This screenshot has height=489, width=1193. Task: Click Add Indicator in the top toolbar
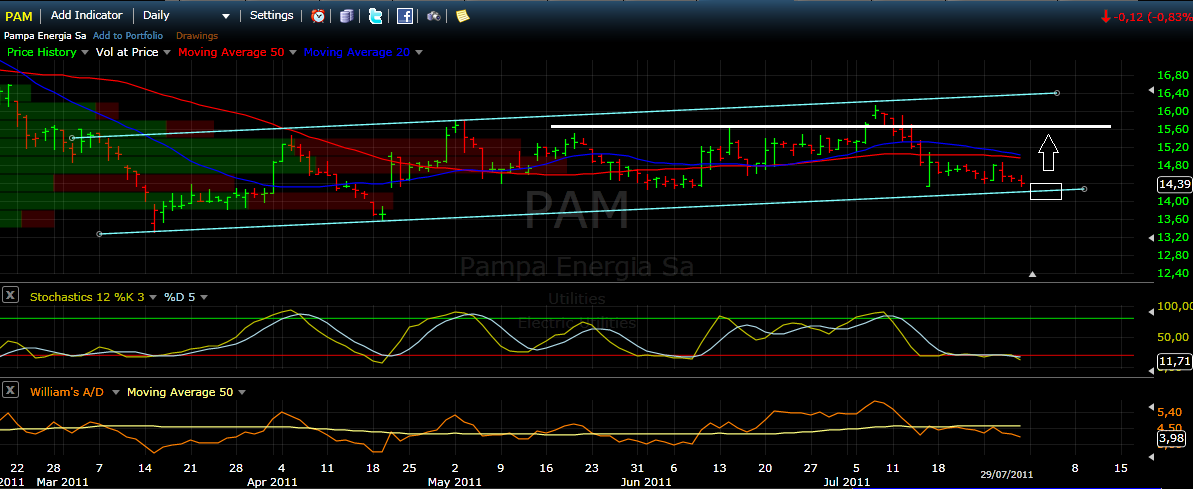click(x=87, y=15)
